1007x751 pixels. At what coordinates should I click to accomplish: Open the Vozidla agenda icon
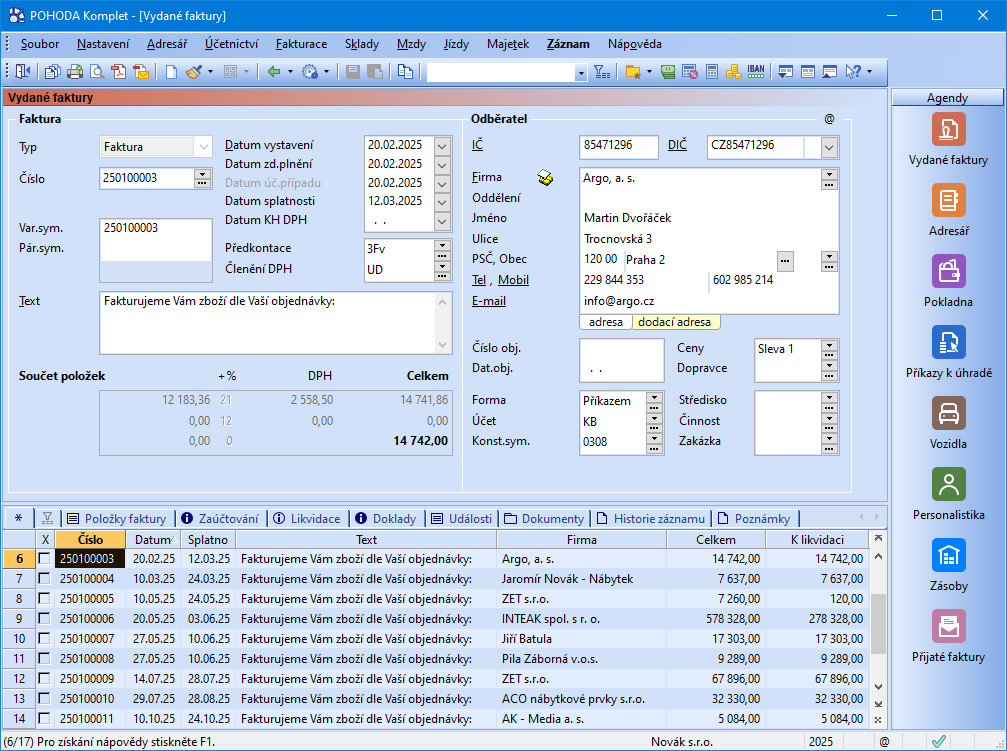tap(948, 414)
